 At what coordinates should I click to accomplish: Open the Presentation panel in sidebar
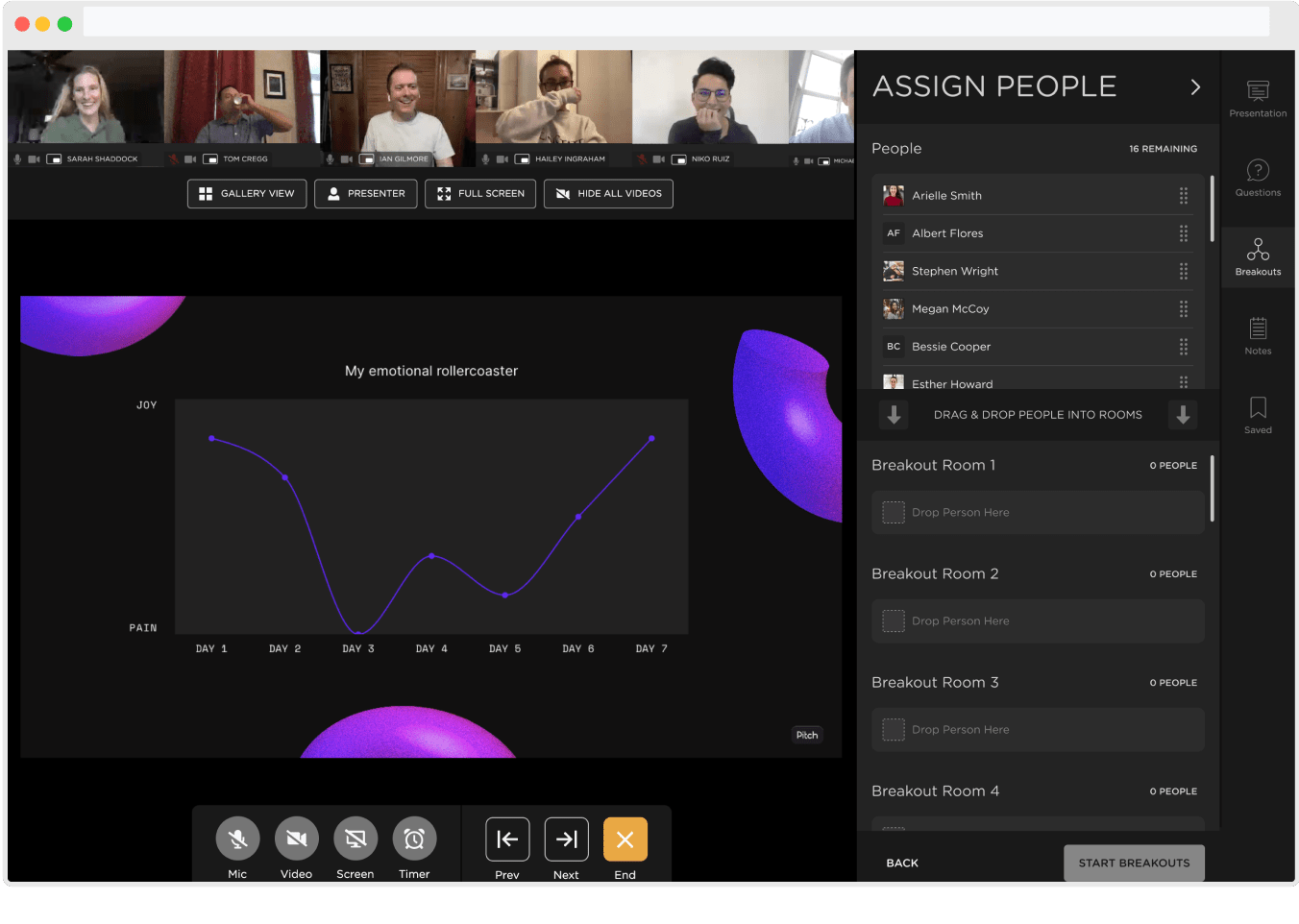(1258, 99)
